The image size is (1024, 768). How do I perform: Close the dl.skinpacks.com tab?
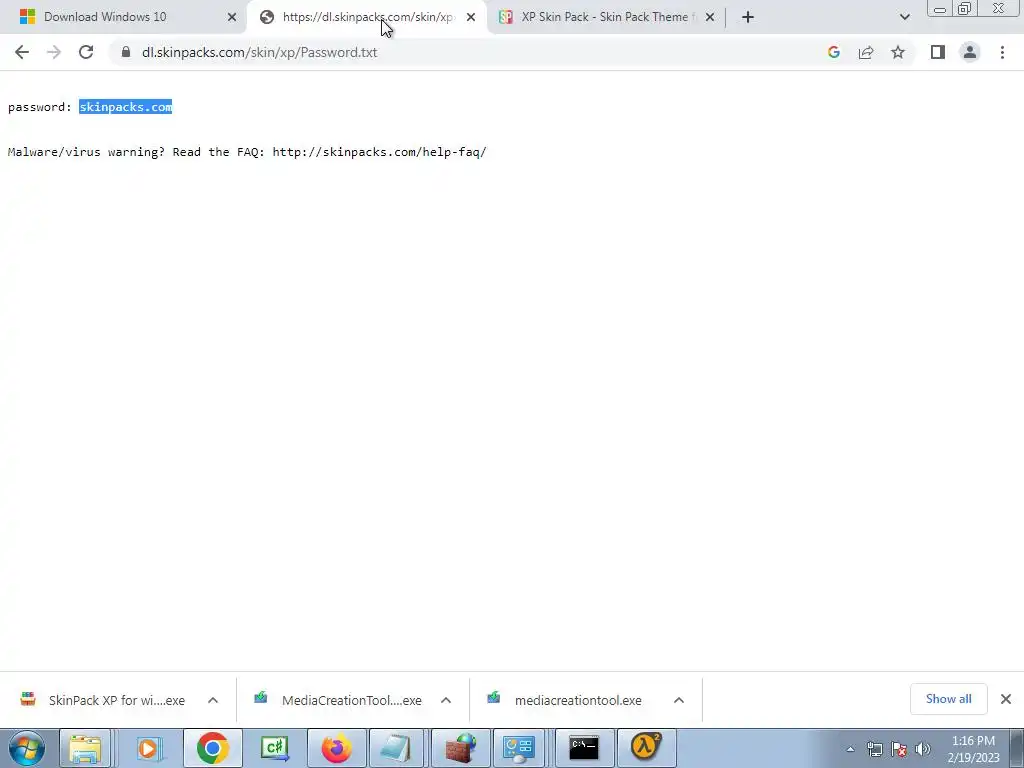(471, 17)
